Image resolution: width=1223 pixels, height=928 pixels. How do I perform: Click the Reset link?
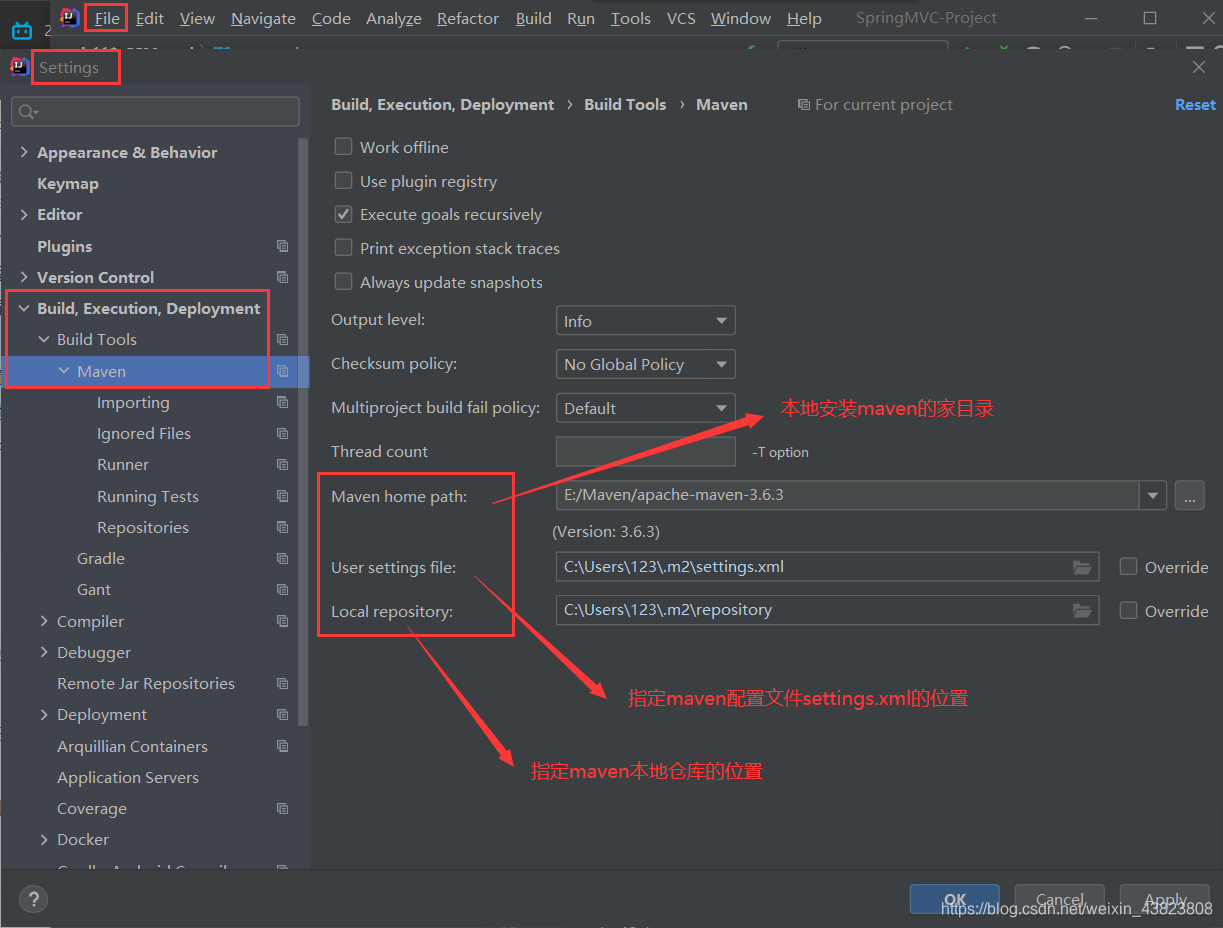tap(1195, 104)
